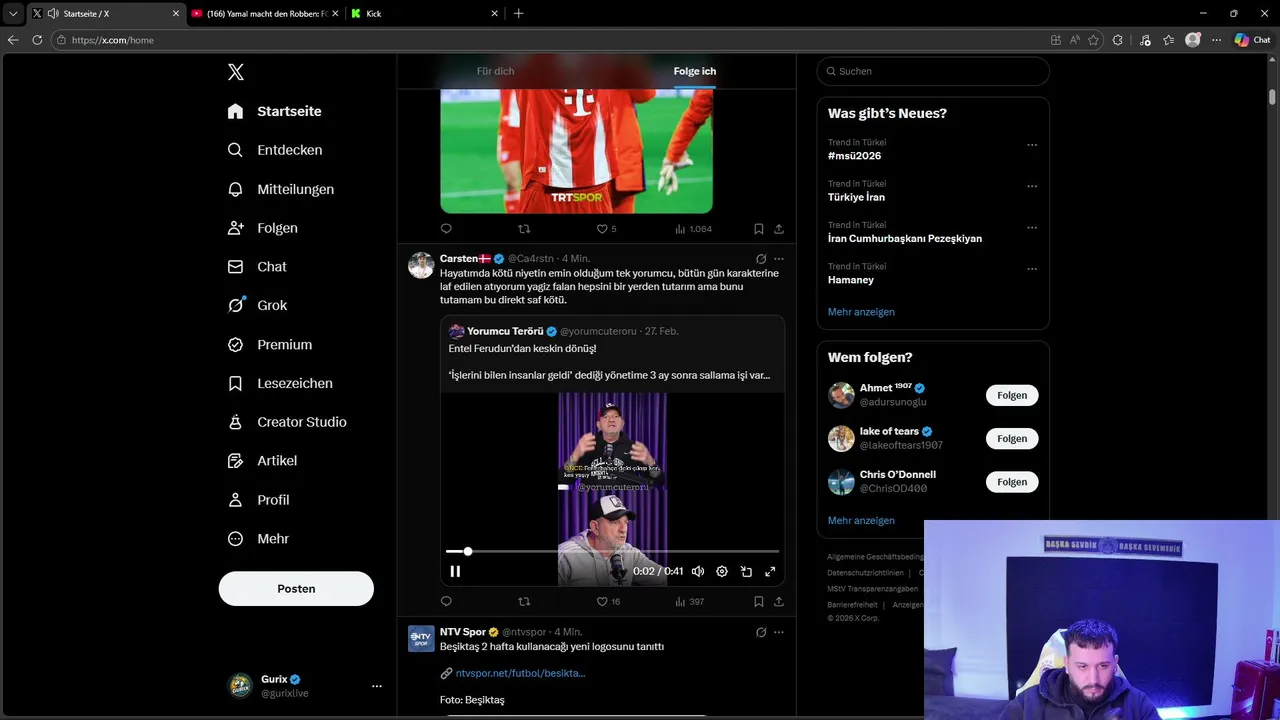
Task: Open Grok action on Carsten's post
Action: (x=761, y=259)
